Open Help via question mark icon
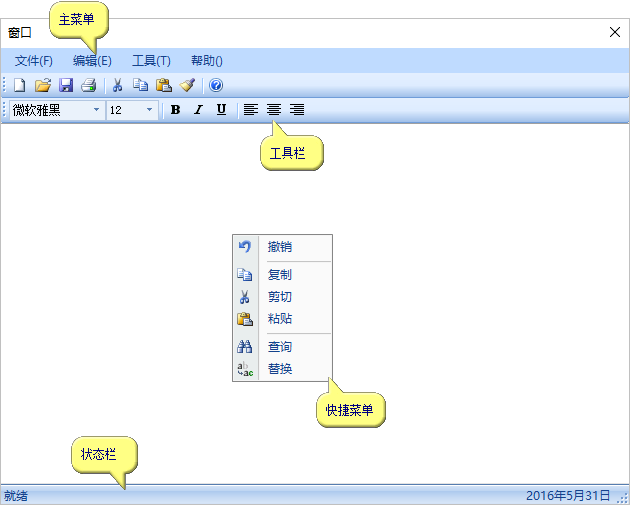Viewport: 630px width, 505px height. pyautogui.click(x=216, y=86)
